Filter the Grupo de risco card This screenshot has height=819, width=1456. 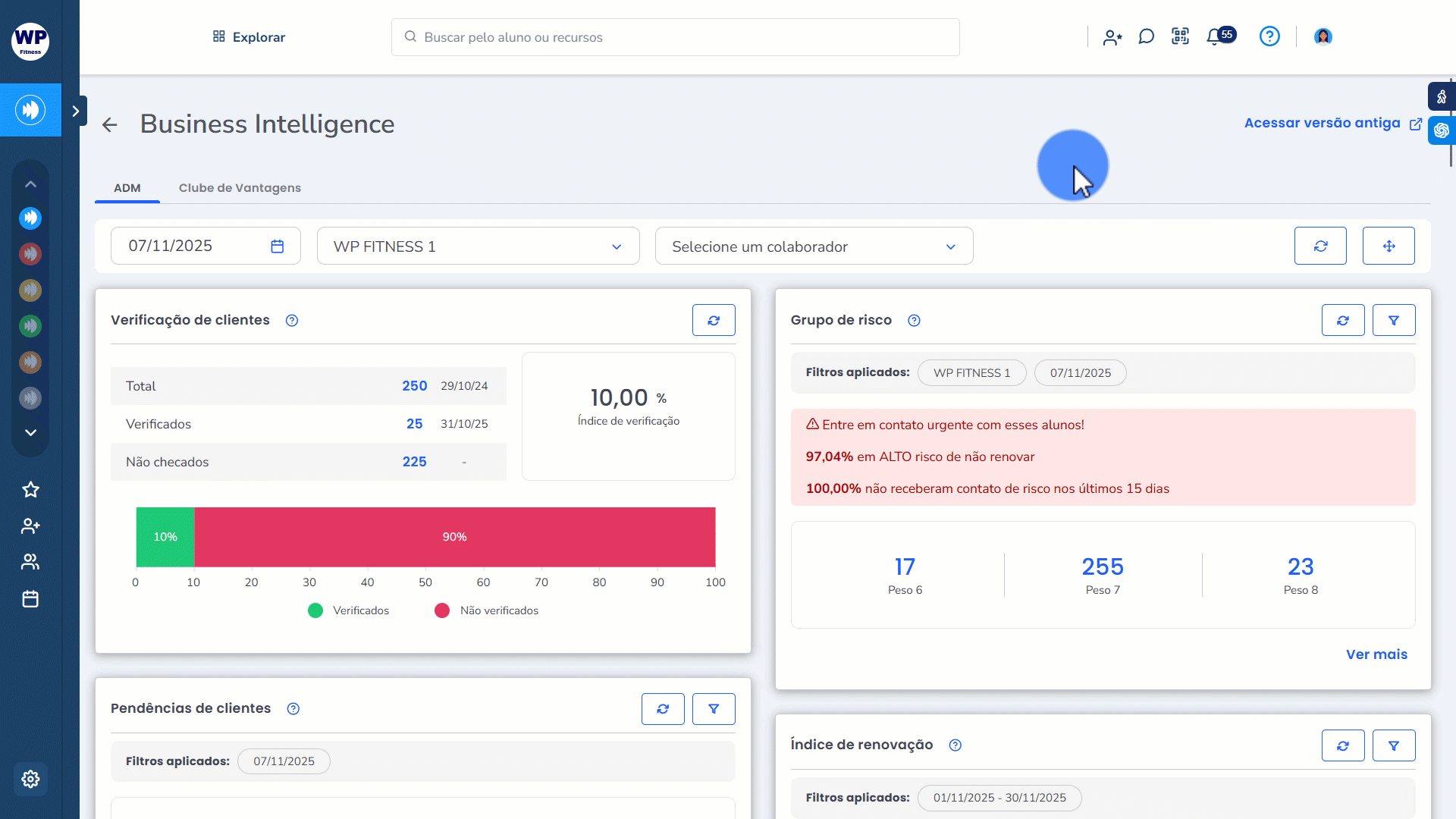coord(1393,320)
